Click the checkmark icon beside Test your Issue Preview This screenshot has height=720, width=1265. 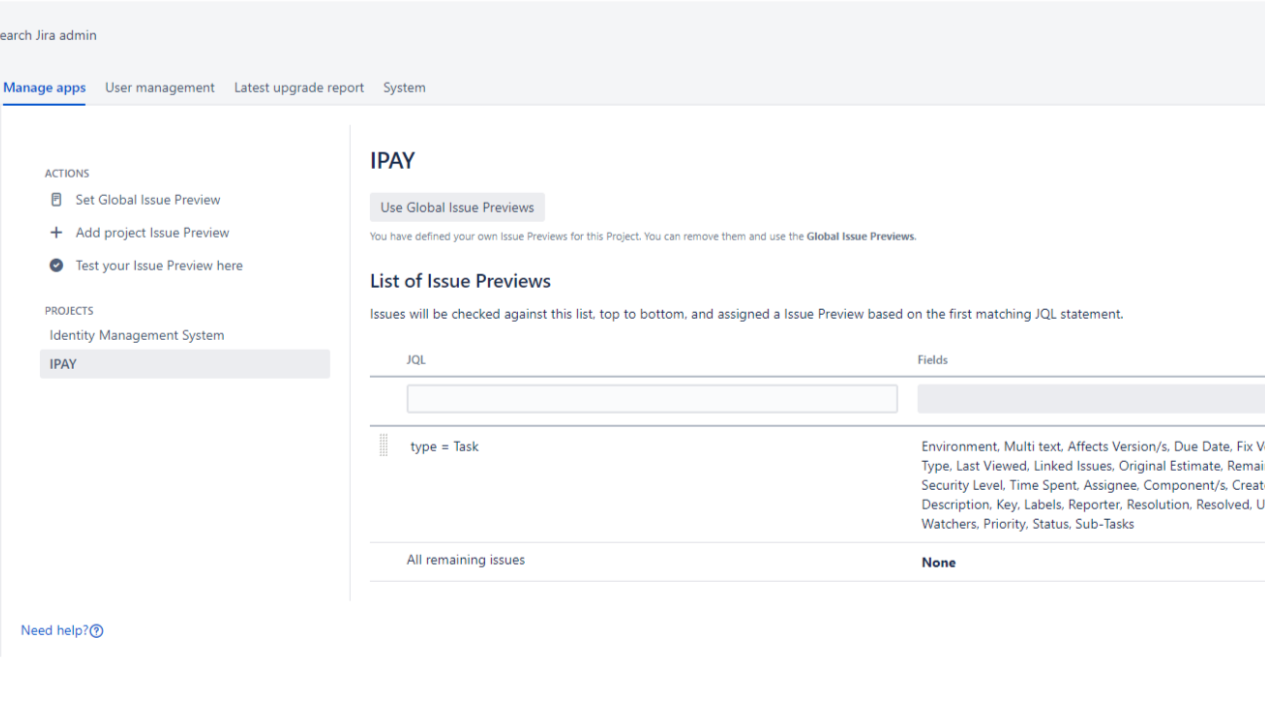(x=56, y=266)
